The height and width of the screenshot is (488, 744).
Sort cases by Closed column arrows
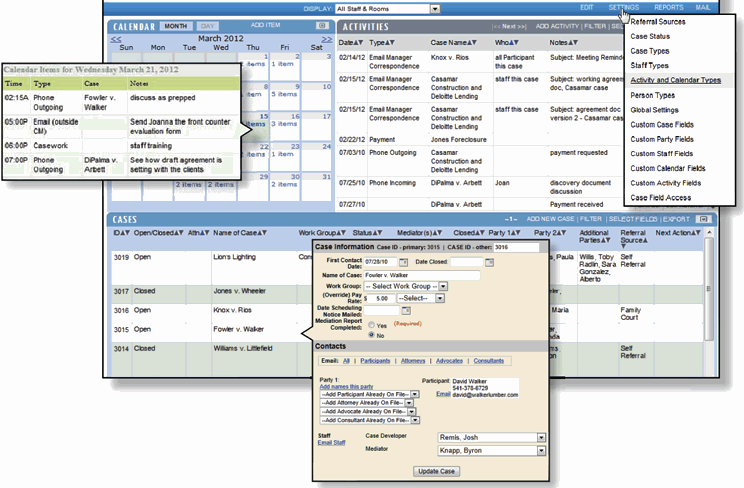tap(480, 233)
